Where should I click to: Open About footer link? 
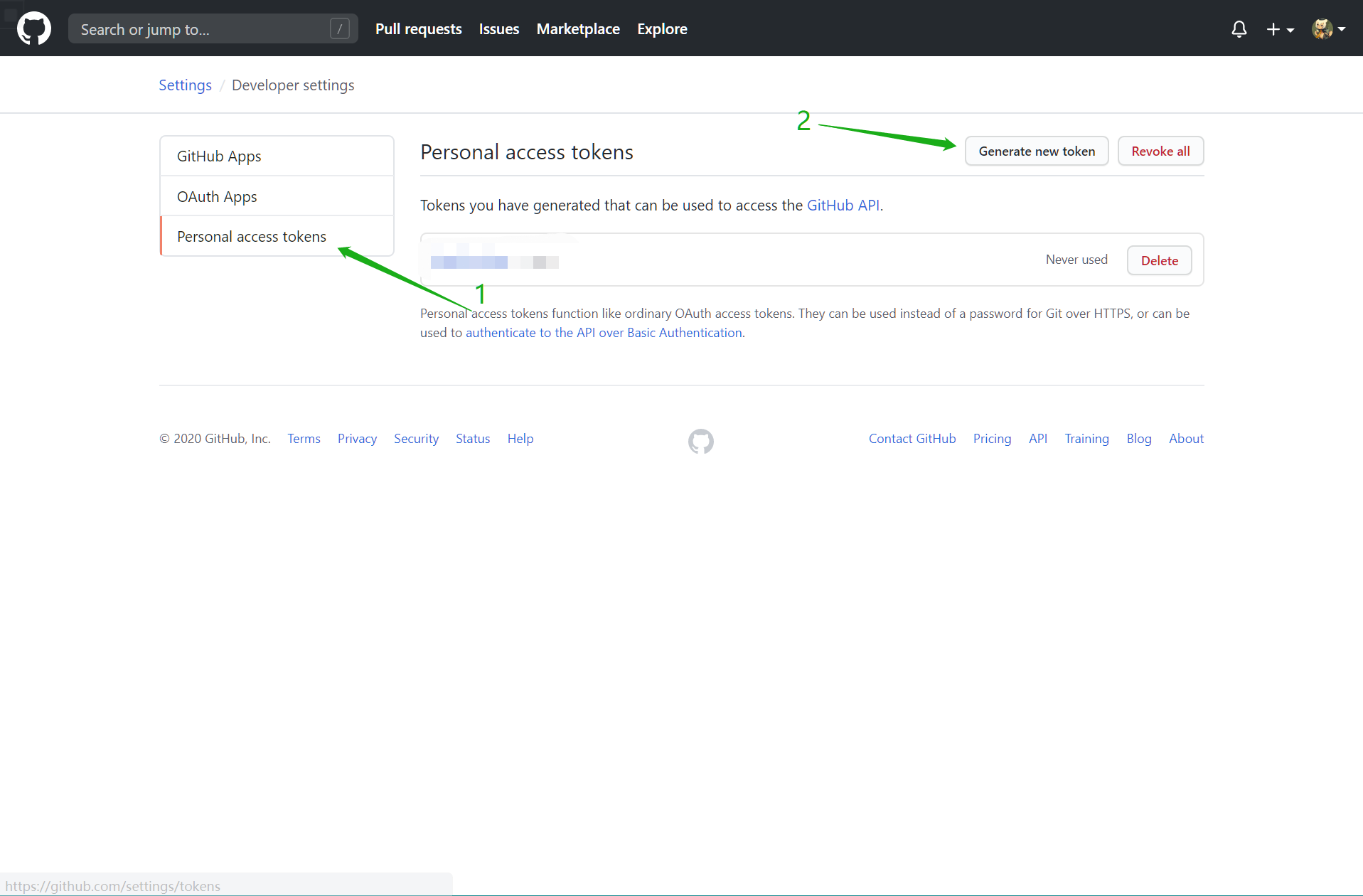coord(1186,439)
